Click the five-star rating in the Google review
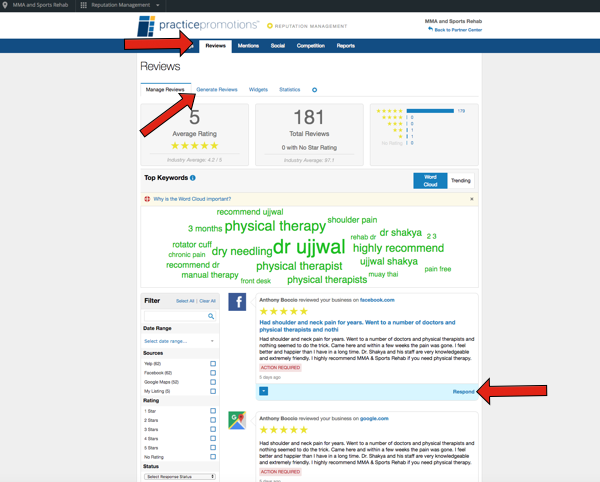Image resolution: width=600 pixels, height=482 pixels. 284,430
